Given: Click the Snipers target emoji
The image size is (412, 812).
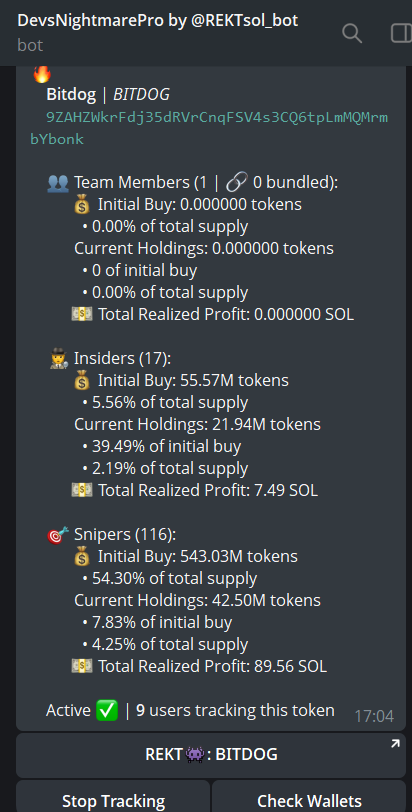Looking at the screenshot, I should (x=57, y=534).
